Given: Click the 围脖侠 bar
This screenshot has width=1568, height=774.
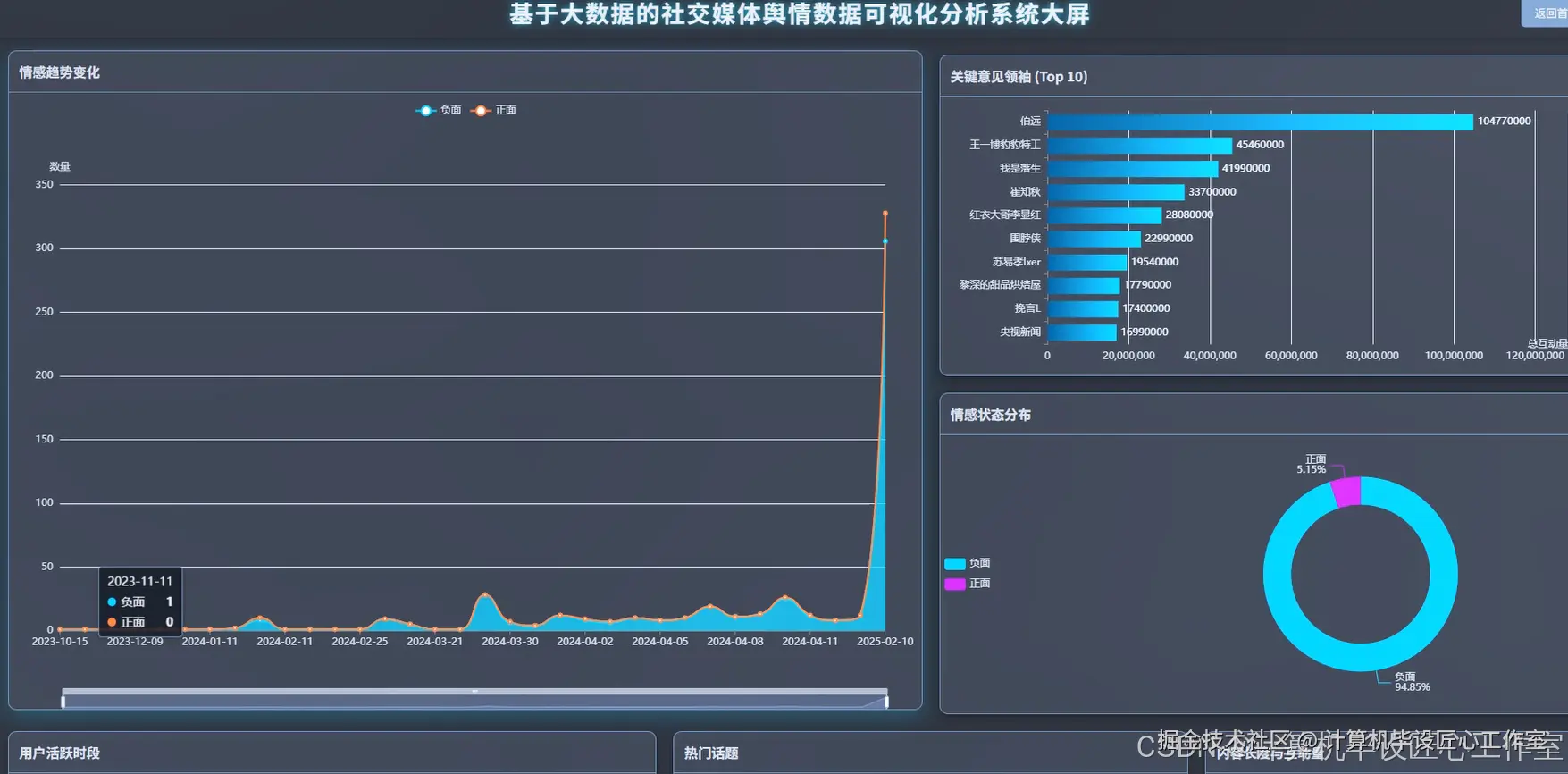Looking at the screenshot, I should [1094, 239].
